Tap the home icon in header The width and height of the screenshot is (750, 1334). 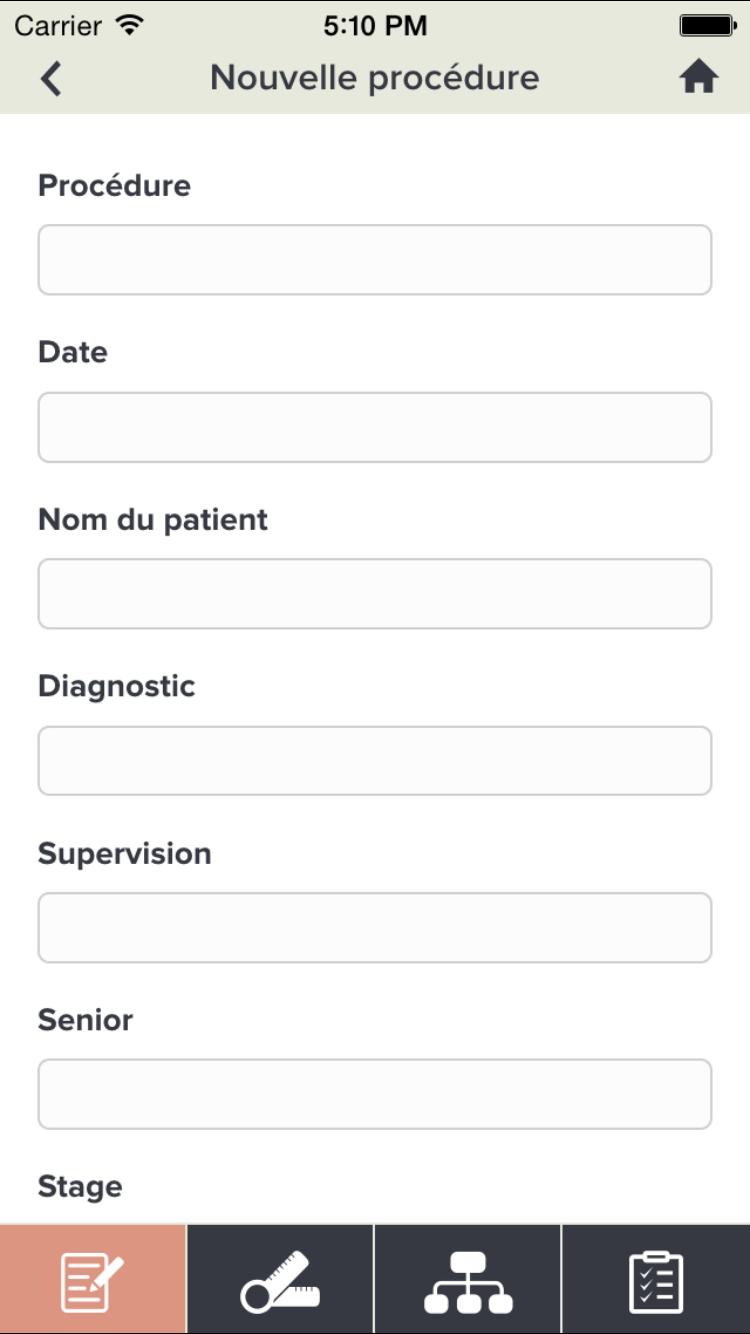coord(699,77)
